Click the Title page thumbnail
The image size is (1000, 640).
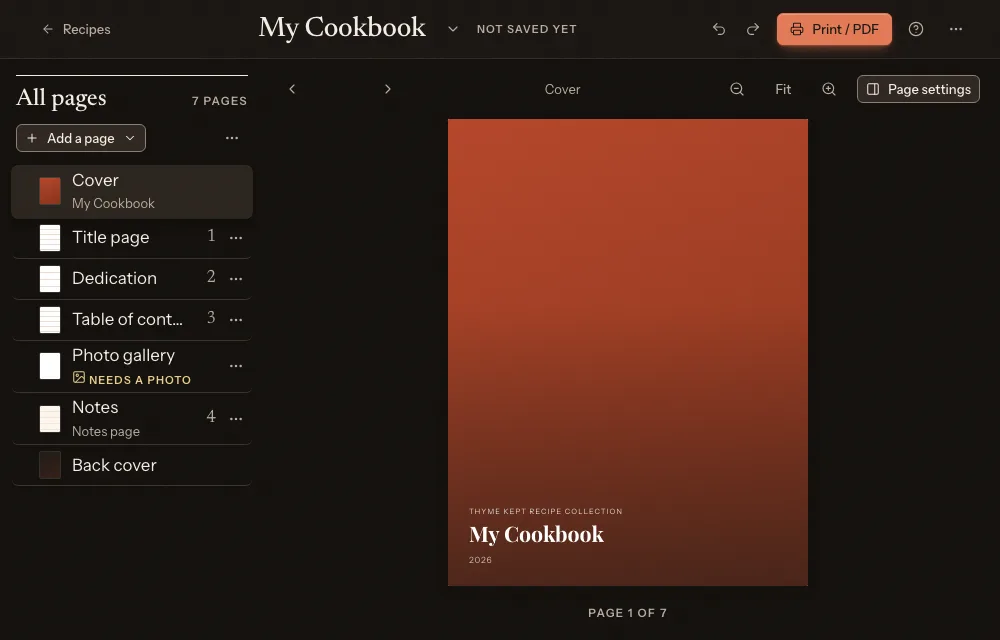(x=50, y=238)
